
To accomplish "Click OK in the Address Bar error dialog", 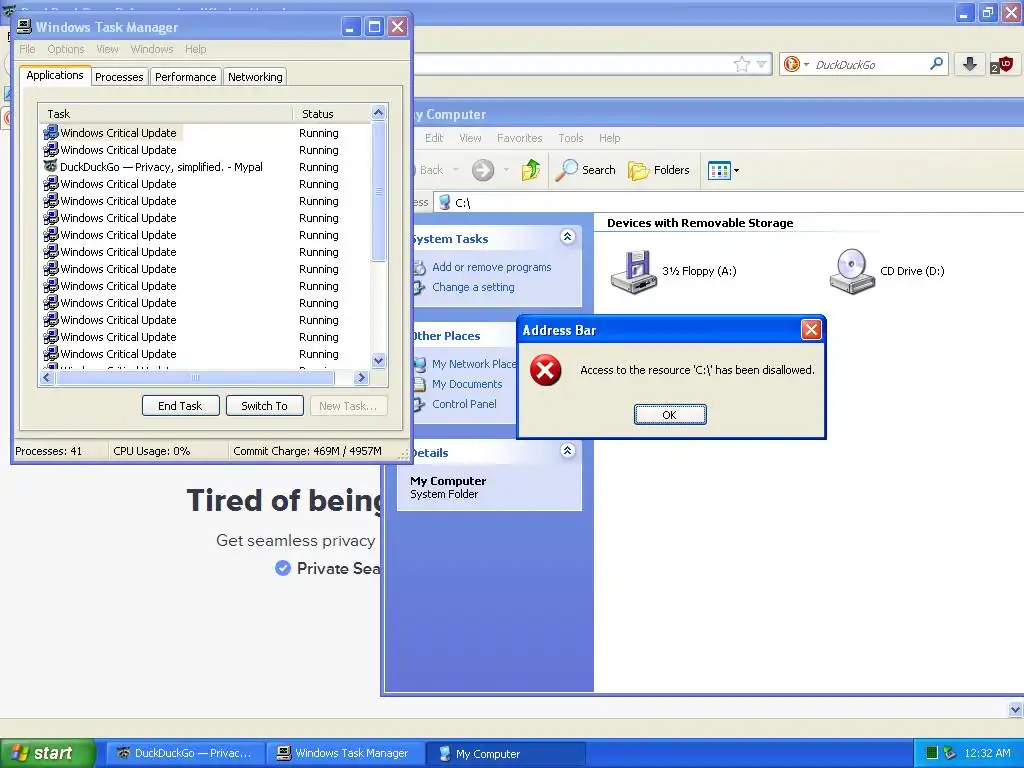I will (669, 415).
